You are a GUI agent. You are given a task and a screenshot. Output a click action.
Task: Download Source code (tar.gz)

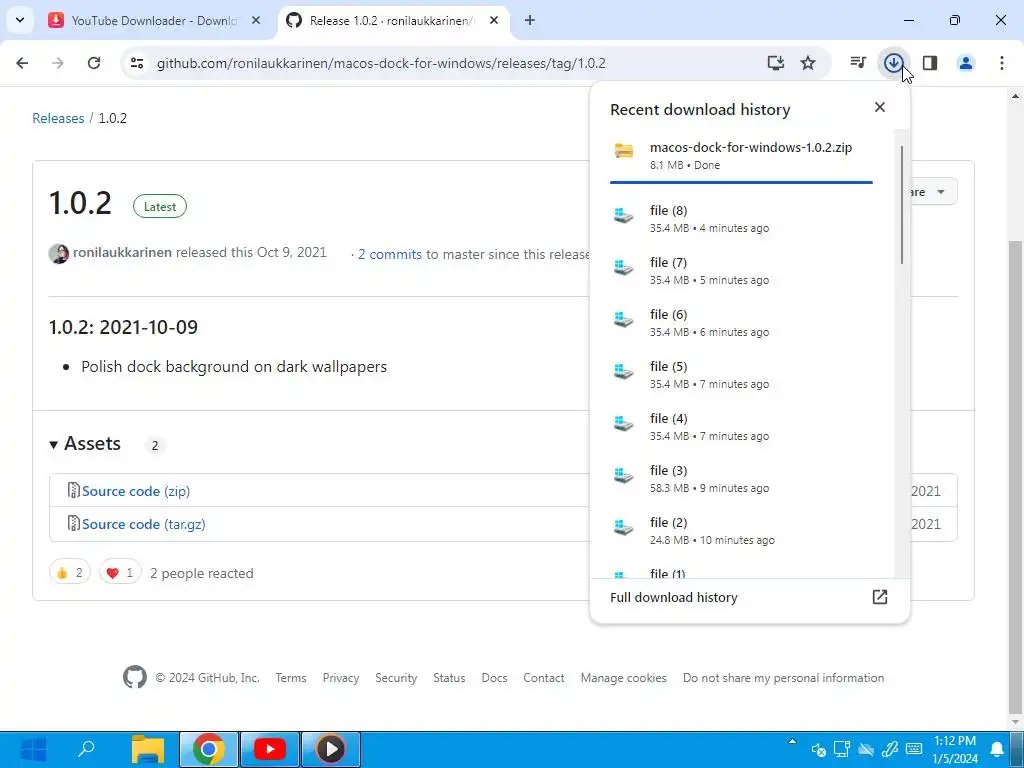144,524
